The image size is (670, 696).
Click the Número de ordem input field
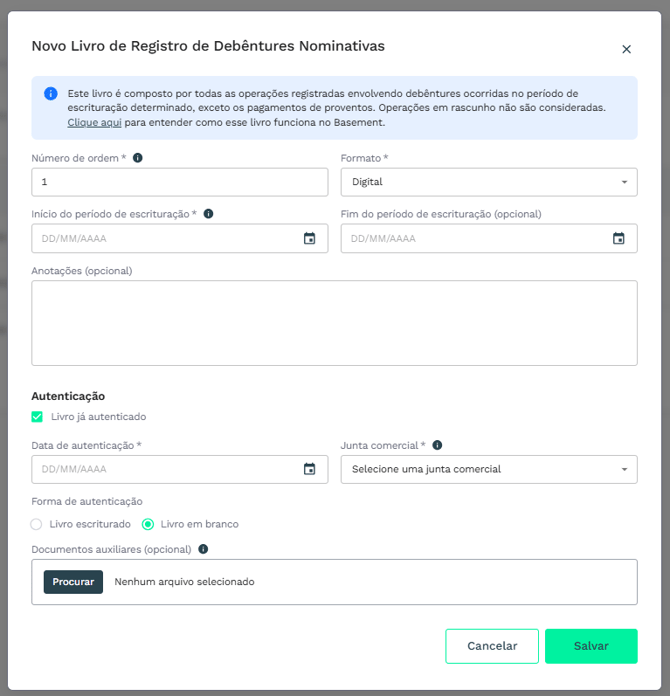(x=180, y=182)
